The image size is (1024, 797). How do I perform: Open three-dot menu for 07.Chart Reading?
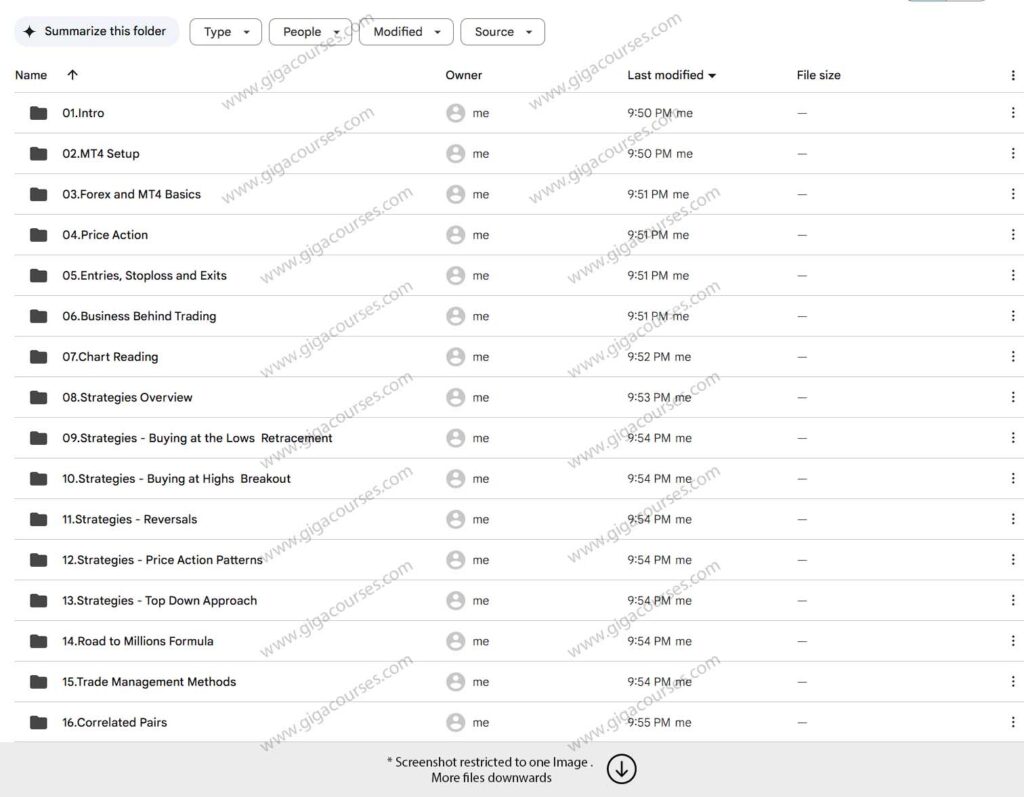(x=1013, y=357)
